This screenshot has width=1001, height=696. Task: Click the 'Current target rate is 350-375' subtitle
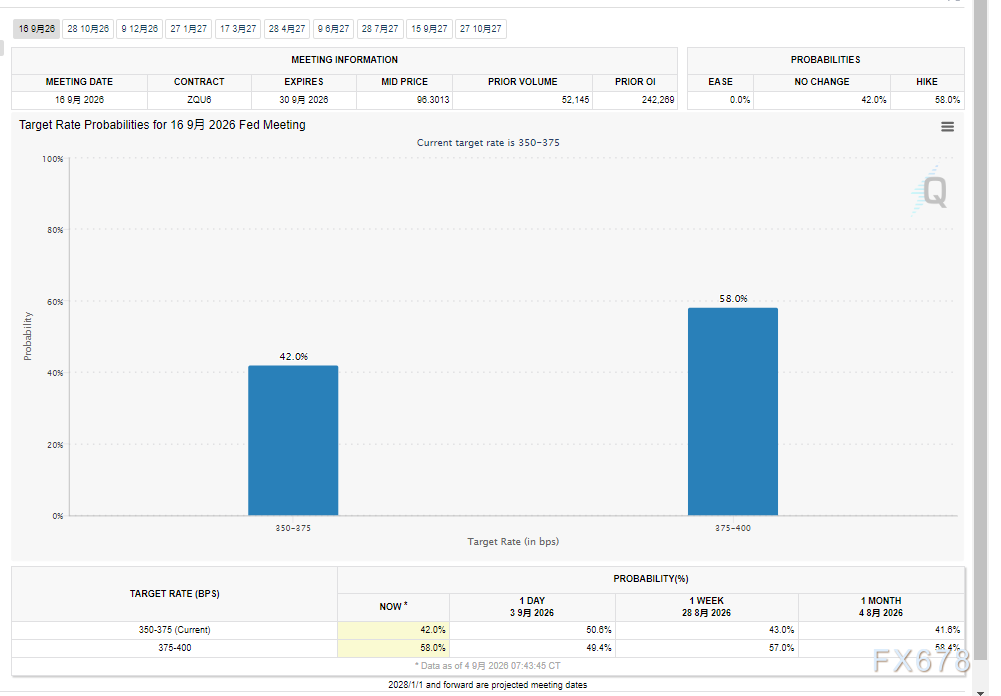tap(488, 142)
